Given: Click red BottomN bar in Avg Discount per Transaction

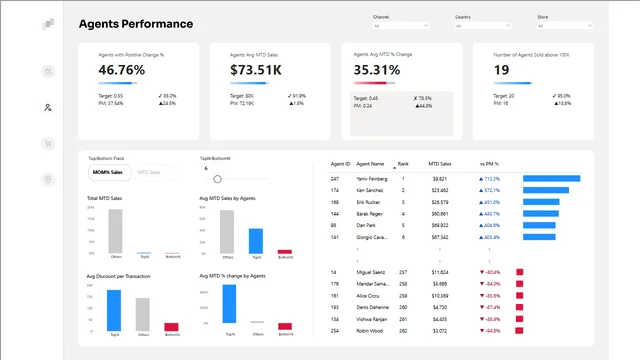Looking at the screenshot, I should tap(171, 327).
